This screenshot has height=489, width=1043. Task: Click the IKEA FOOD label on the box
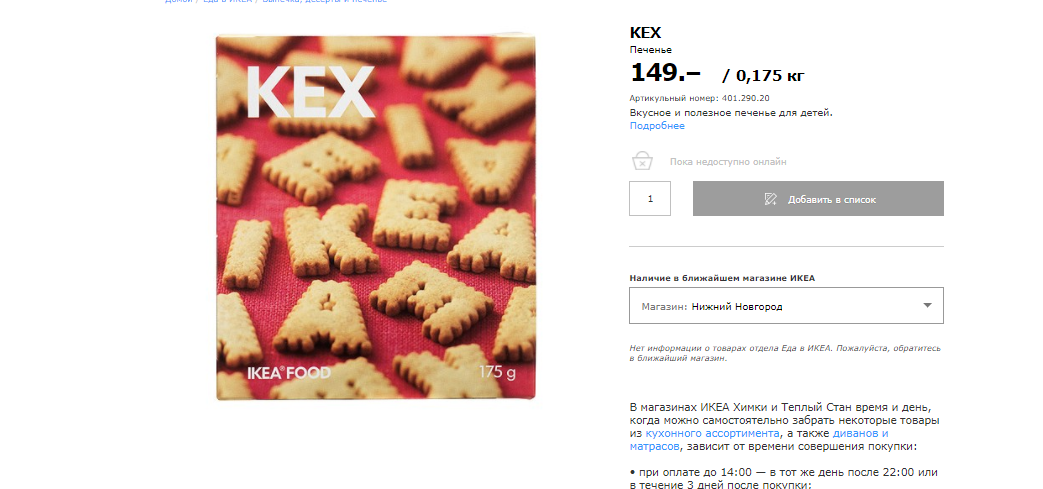click(x=288, y=373)
